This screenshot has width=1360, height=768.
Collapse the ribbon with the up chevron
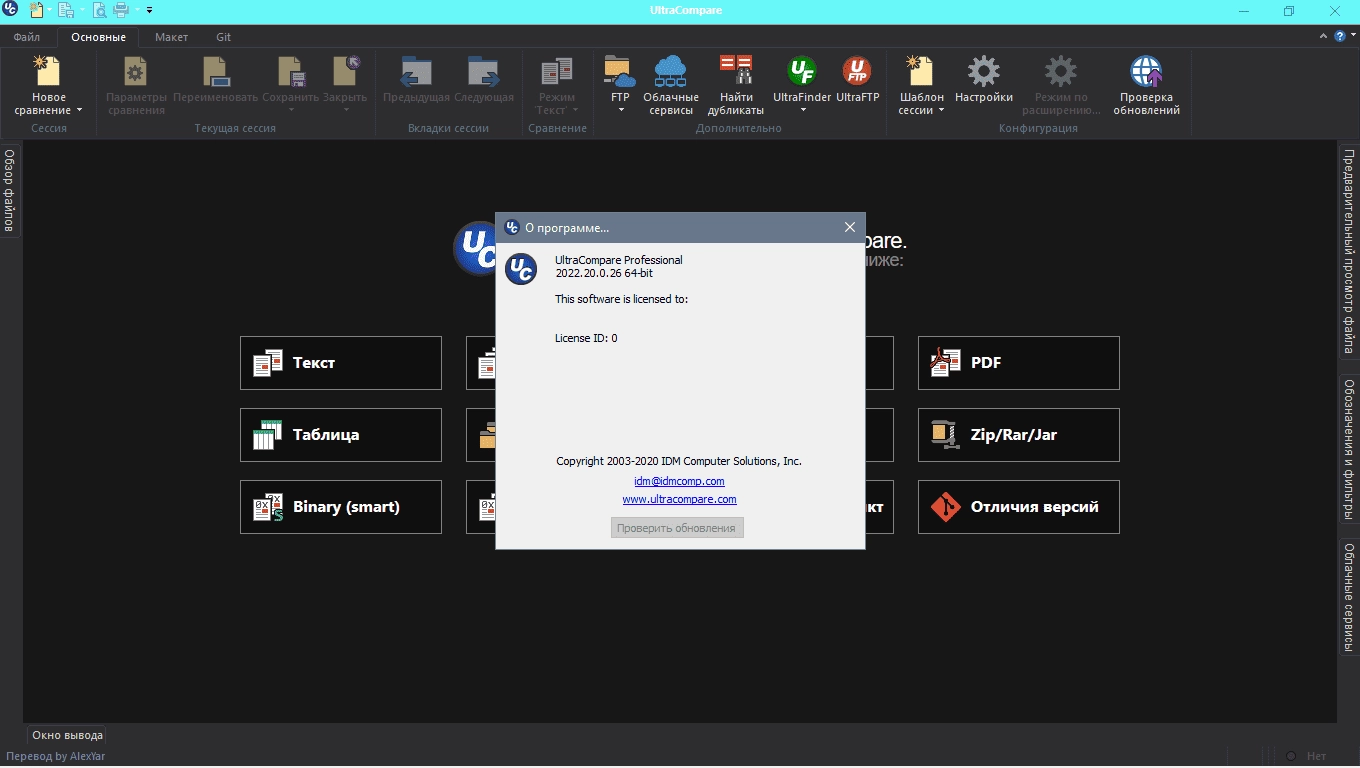point(1325,36)
